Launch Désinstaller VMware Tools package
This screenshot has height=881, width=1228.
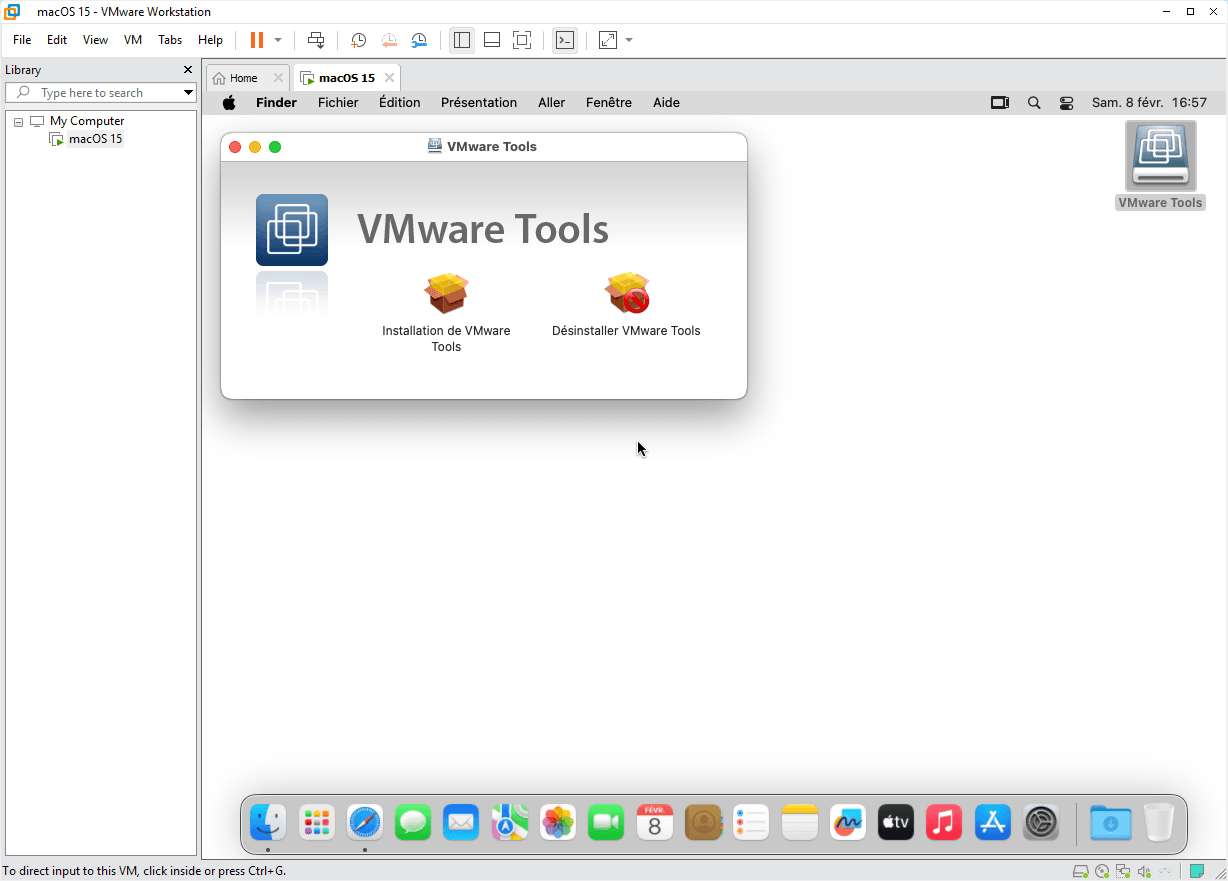click(x=627, y=294)
